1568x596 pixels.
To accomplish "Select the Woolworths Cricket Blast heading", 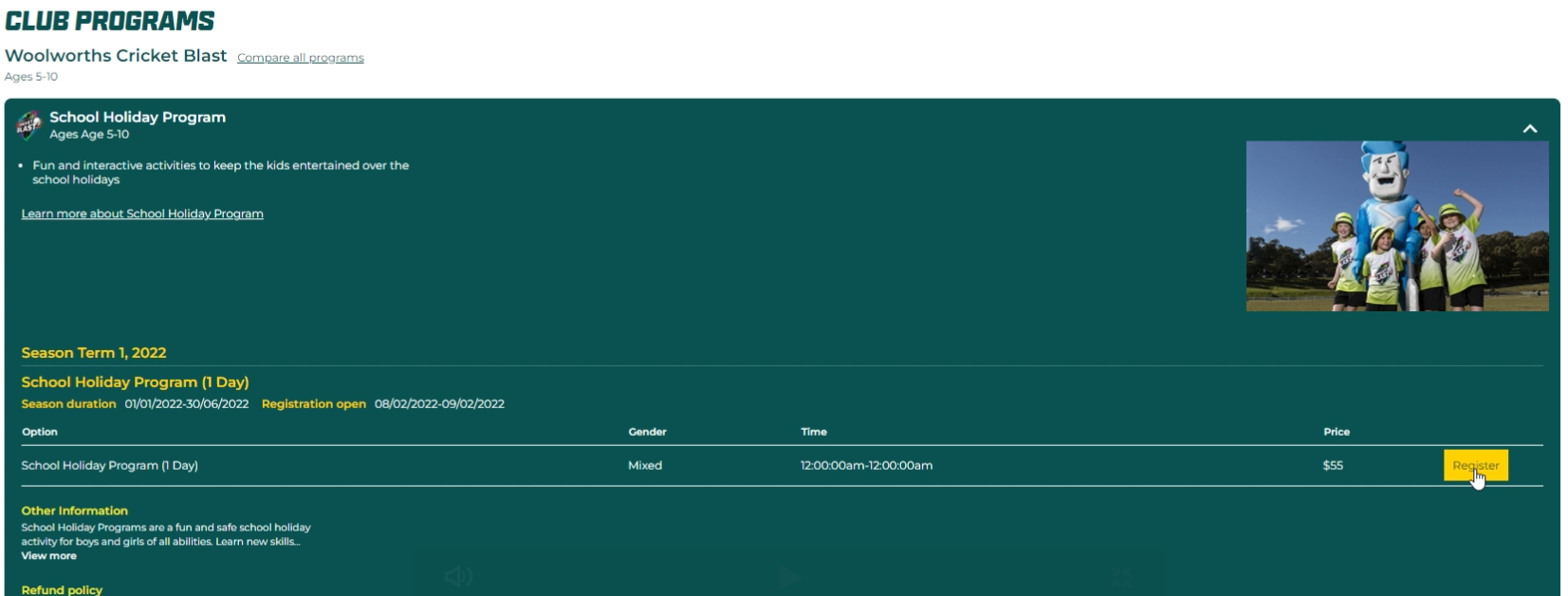I will 116,56.
